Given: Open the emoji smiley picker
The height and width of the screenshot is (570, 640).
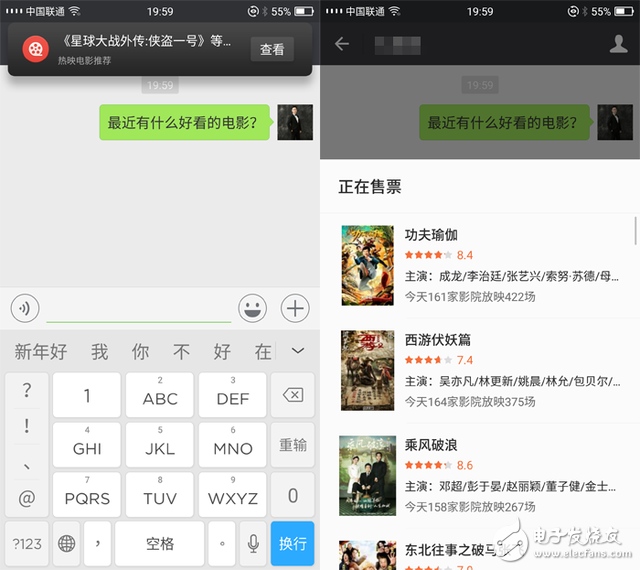Looking at the screenshot, I should pyautogui.click(x=254, y=308).
